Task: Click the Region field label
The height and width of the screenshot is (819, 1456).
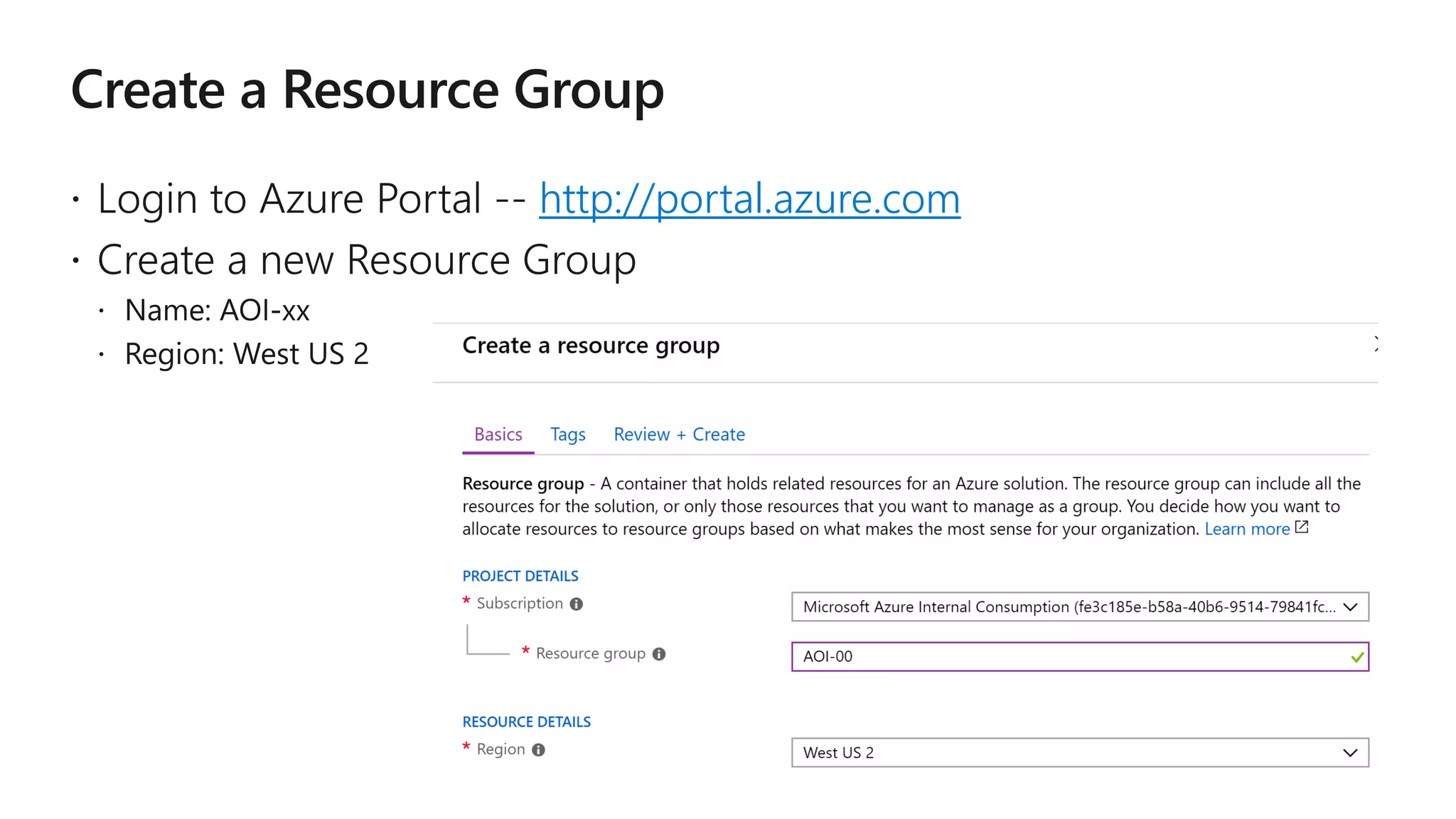Action: (501, 749)
